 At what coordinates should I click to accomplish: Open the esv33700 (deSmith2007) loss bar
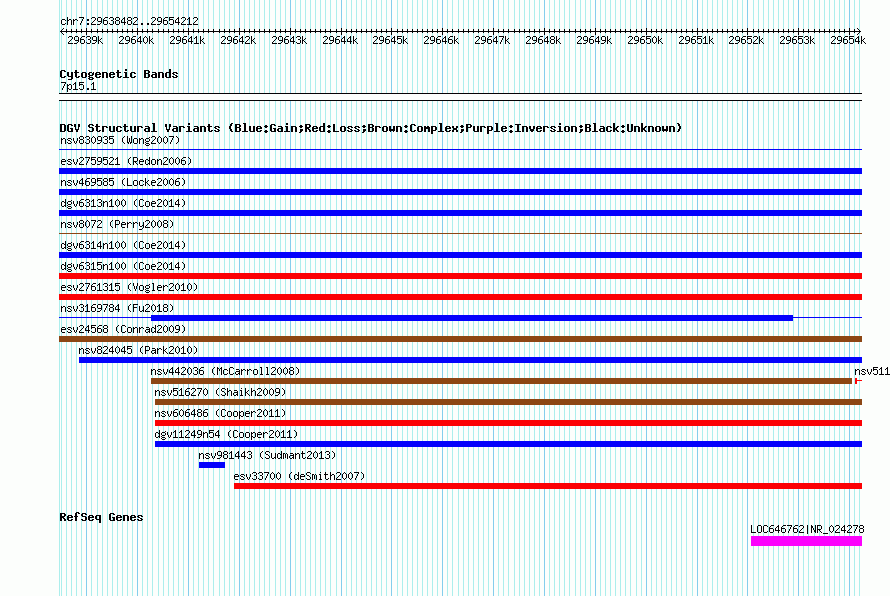pos(548,486)
